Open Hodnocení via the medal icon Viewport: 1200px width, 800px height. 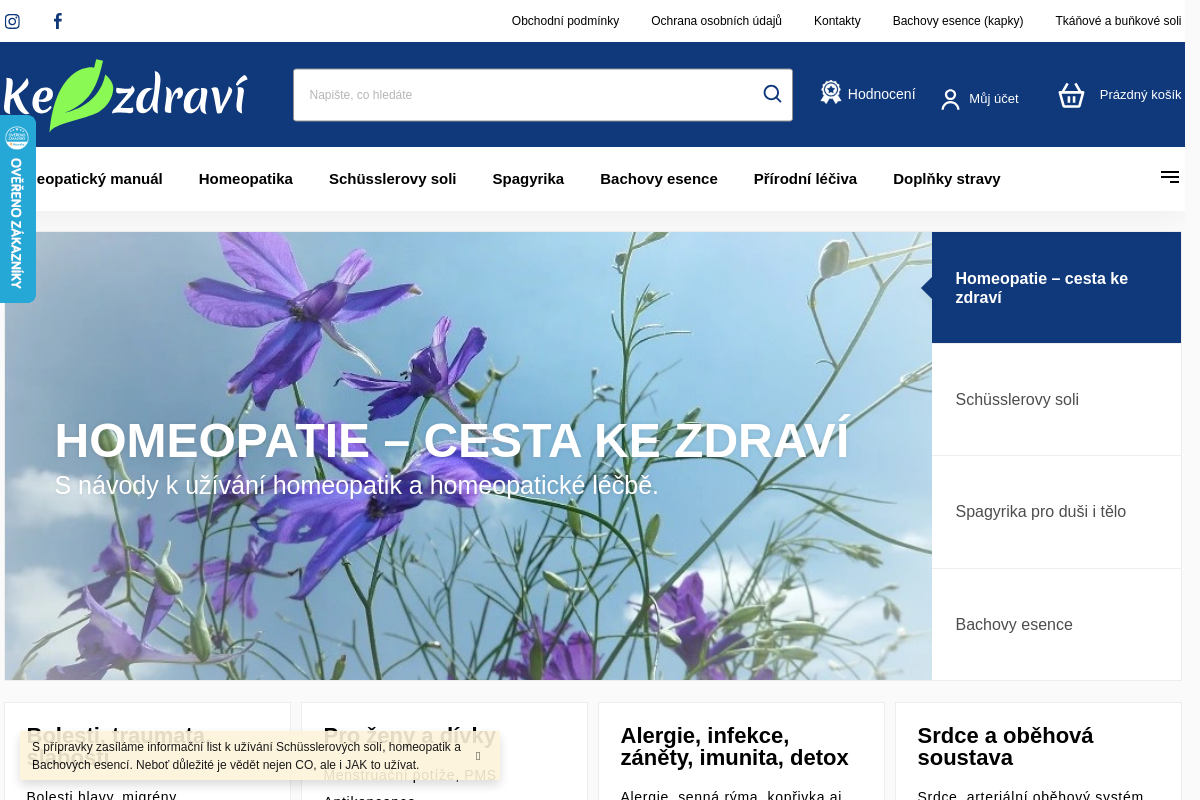tap(830, 92)
